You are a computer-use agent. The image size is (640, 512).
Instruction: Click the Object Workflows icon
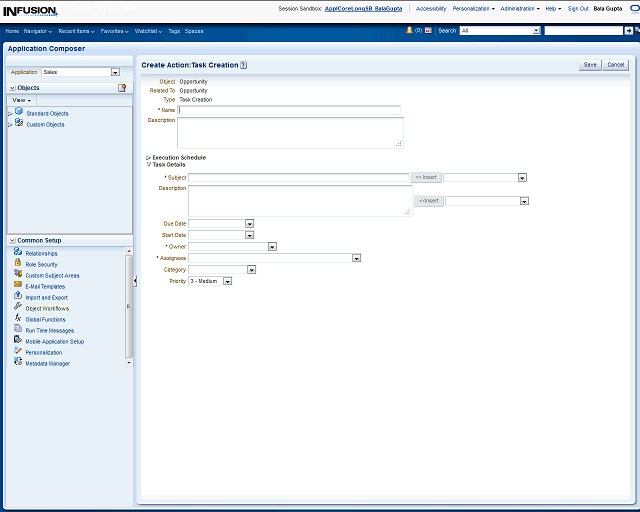tap(18, 308)
